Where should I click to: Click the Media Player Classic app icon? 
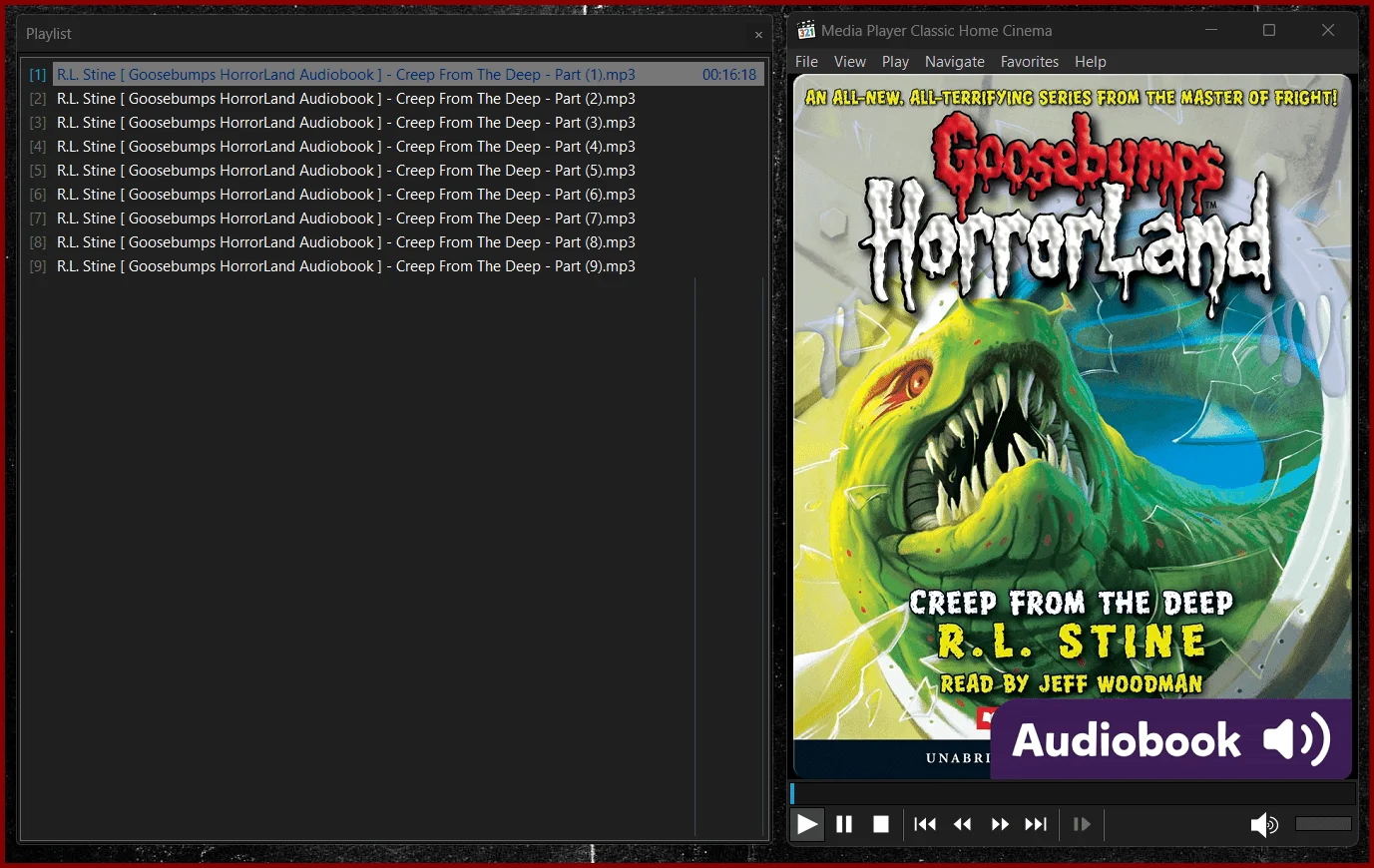coord(806,31)
